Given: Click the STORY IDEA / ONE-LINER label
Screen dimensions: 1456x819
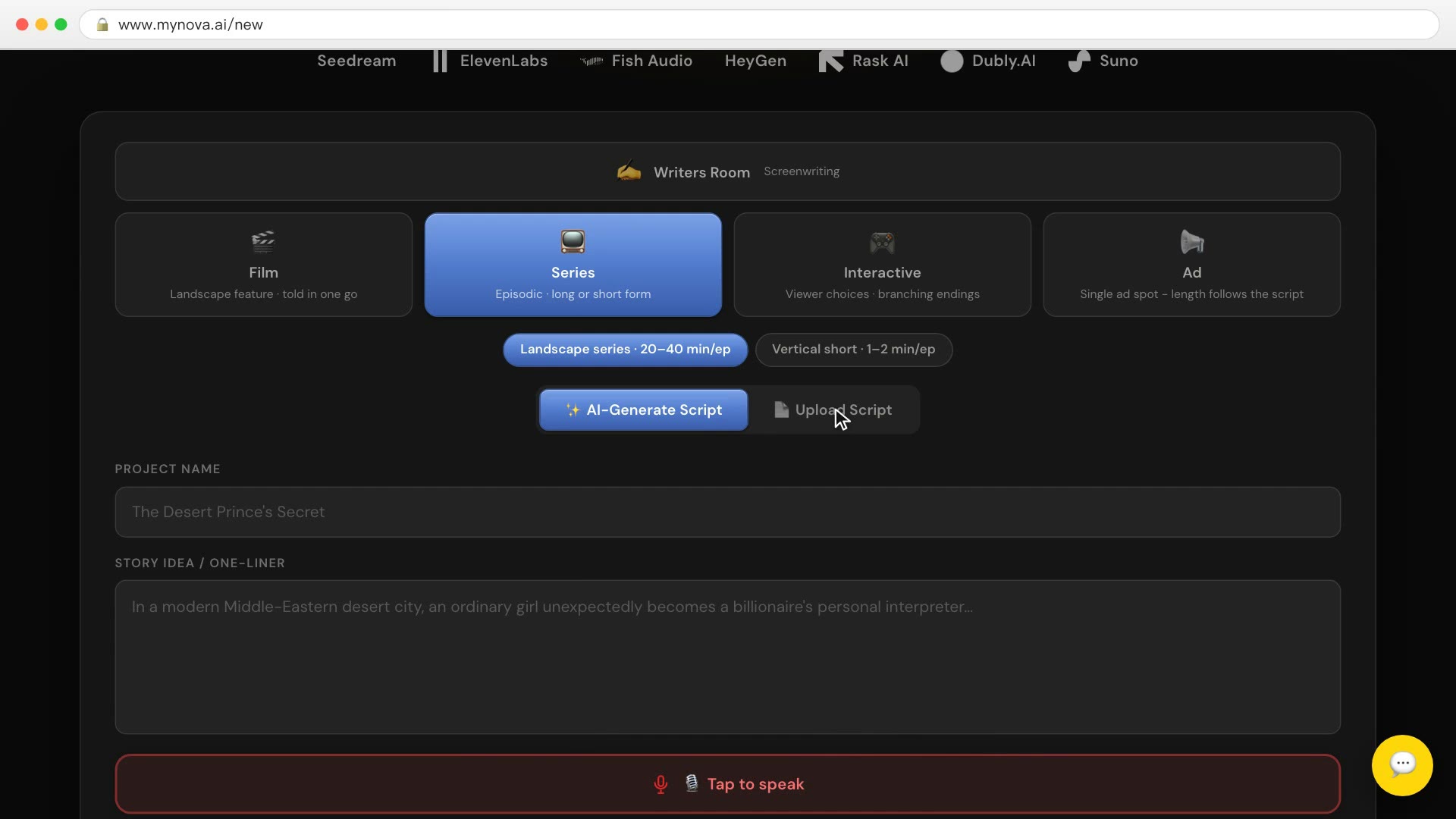Looking at the screenshot, I should pos(200,563).
